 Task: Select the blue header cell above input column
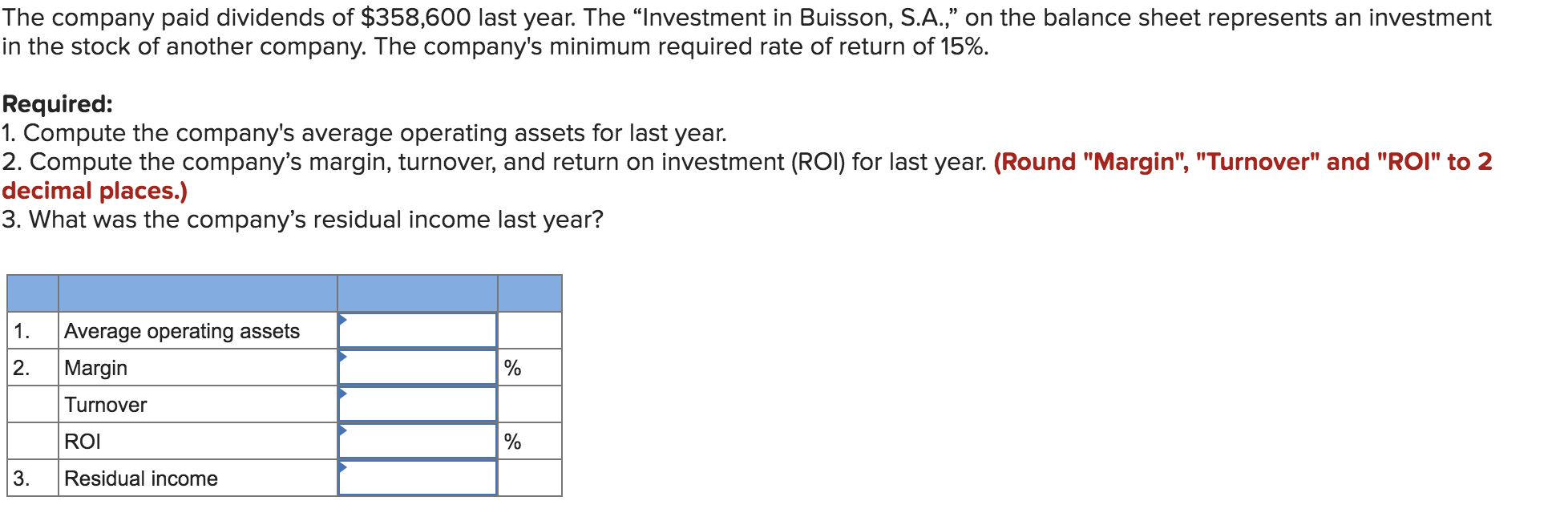point(417,293)
